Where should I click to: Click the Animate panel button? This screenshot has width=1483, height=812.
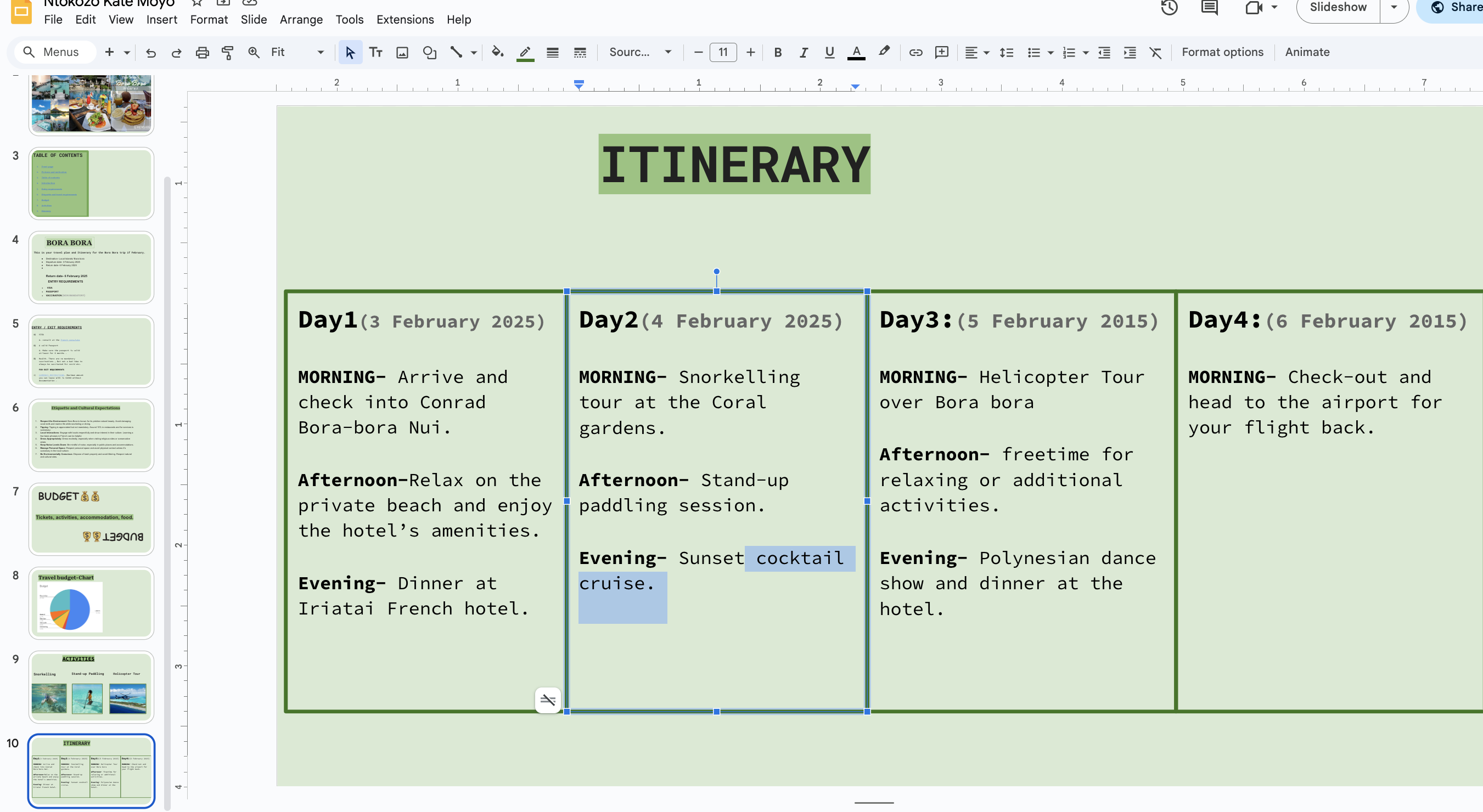1307,52
